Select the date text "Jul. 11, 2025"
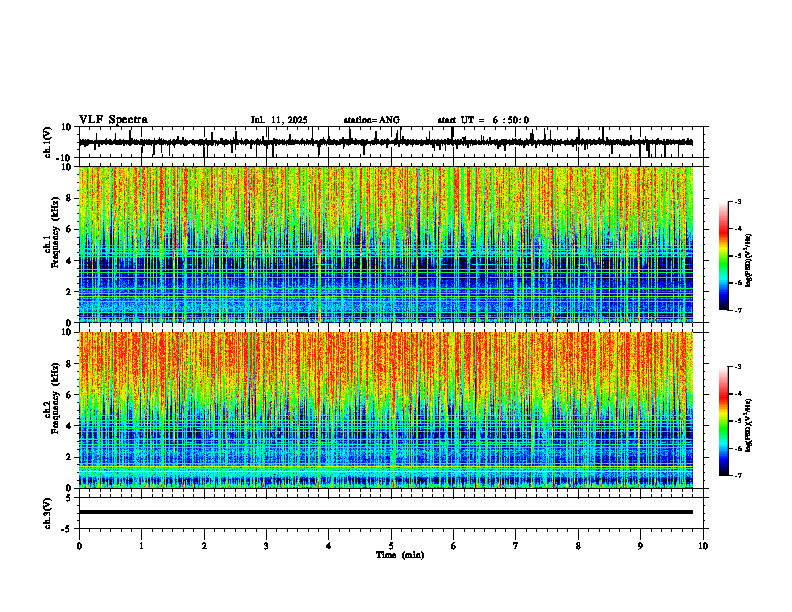 pos(279,120)
